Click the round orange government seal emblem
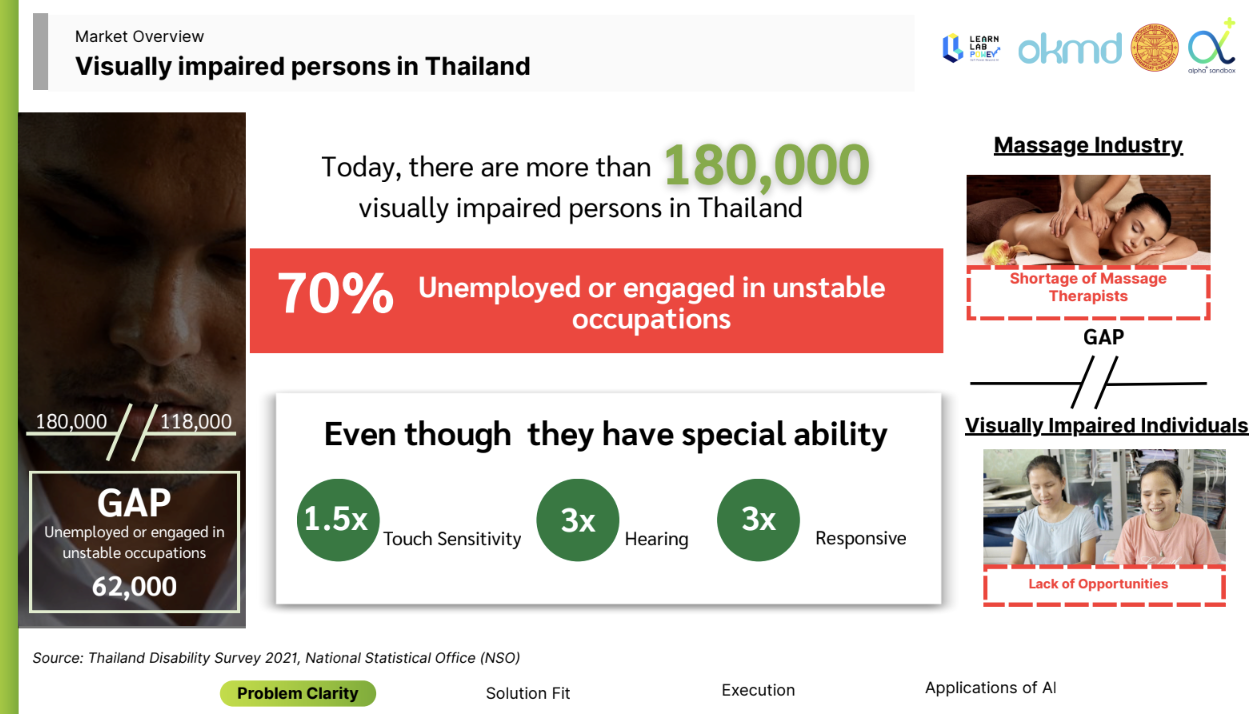The image size is (1254, 714). click(1155, 47)
